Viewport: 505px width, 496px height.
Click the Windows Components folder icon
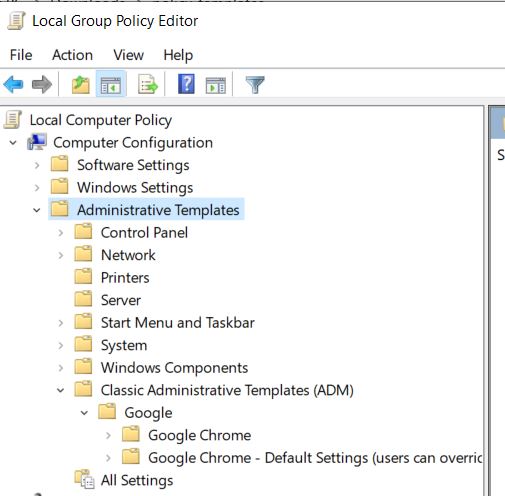pyautogui.click(x=83, y=367)
